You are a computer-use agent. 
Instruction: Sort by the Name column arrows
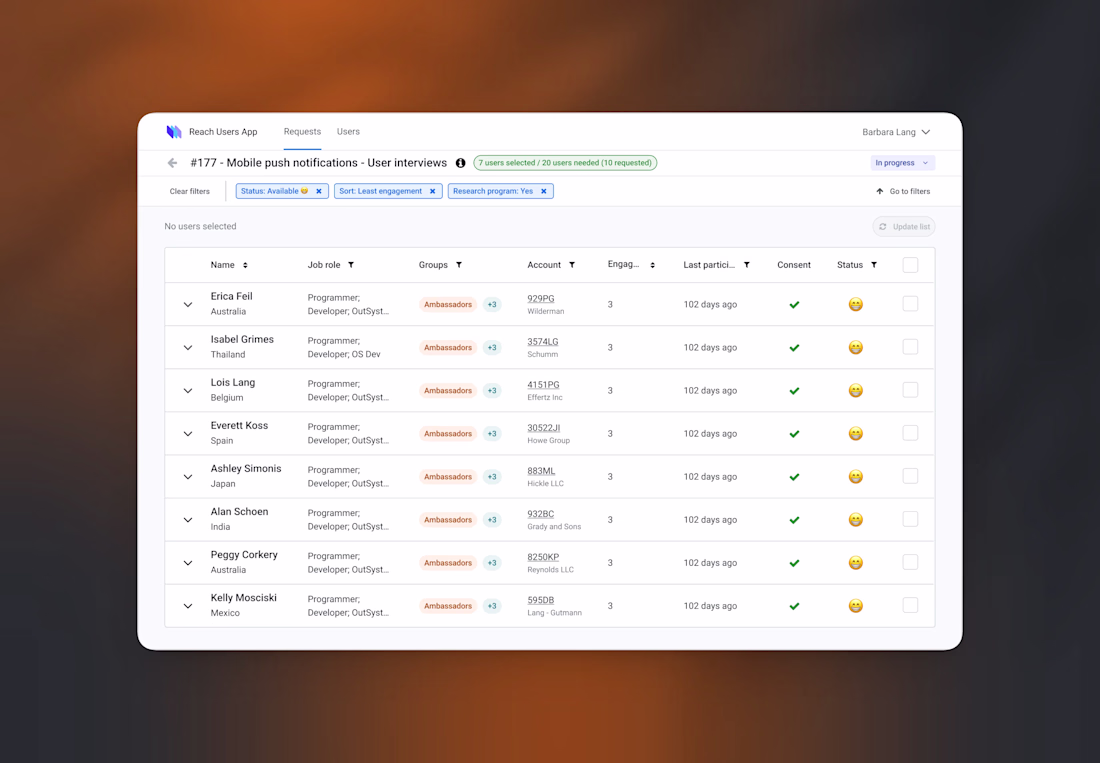245,265
